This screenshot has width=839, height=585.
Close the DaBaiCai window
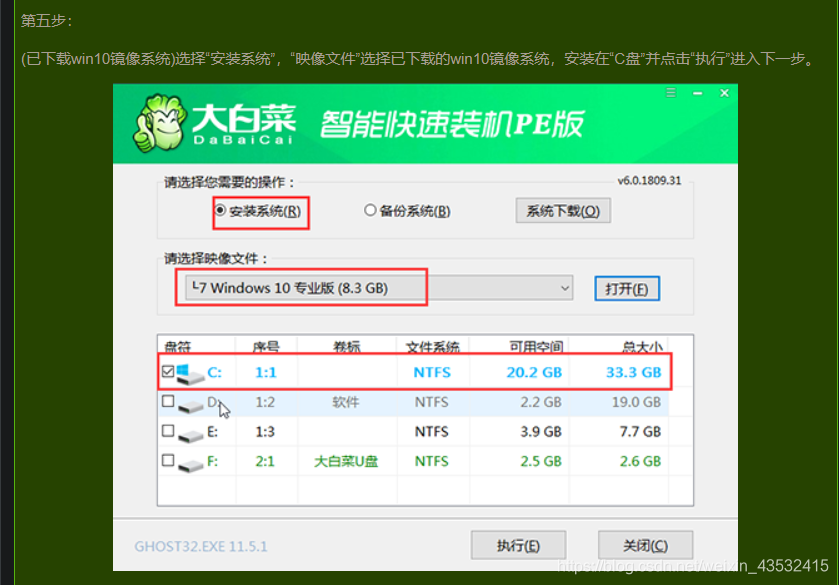tap(724, 93)
